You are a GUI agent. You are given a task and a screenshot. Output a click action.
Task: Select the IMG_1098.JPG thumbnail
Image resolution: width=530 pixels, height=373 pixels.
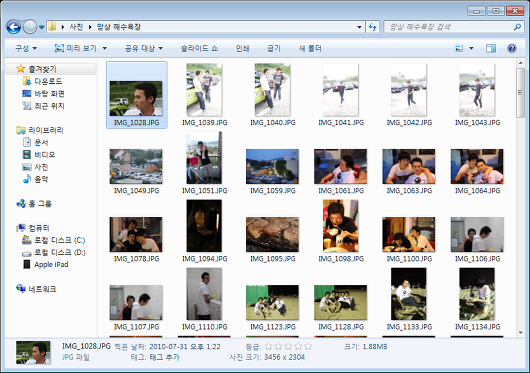(x=340, y=226)
